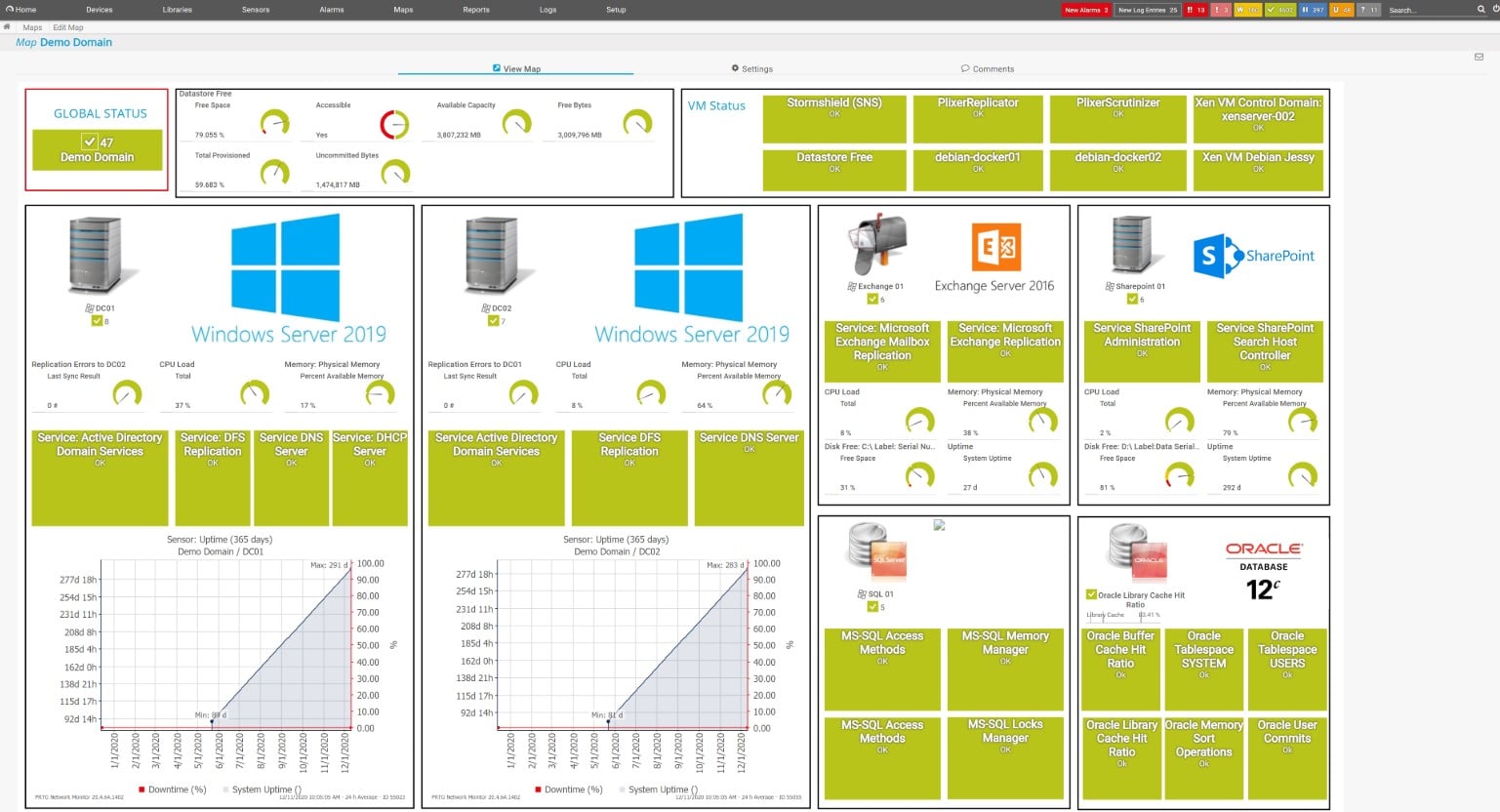
Task: Switch to the Comments tab
Action: pyautogui.click(x=988, y=68)
